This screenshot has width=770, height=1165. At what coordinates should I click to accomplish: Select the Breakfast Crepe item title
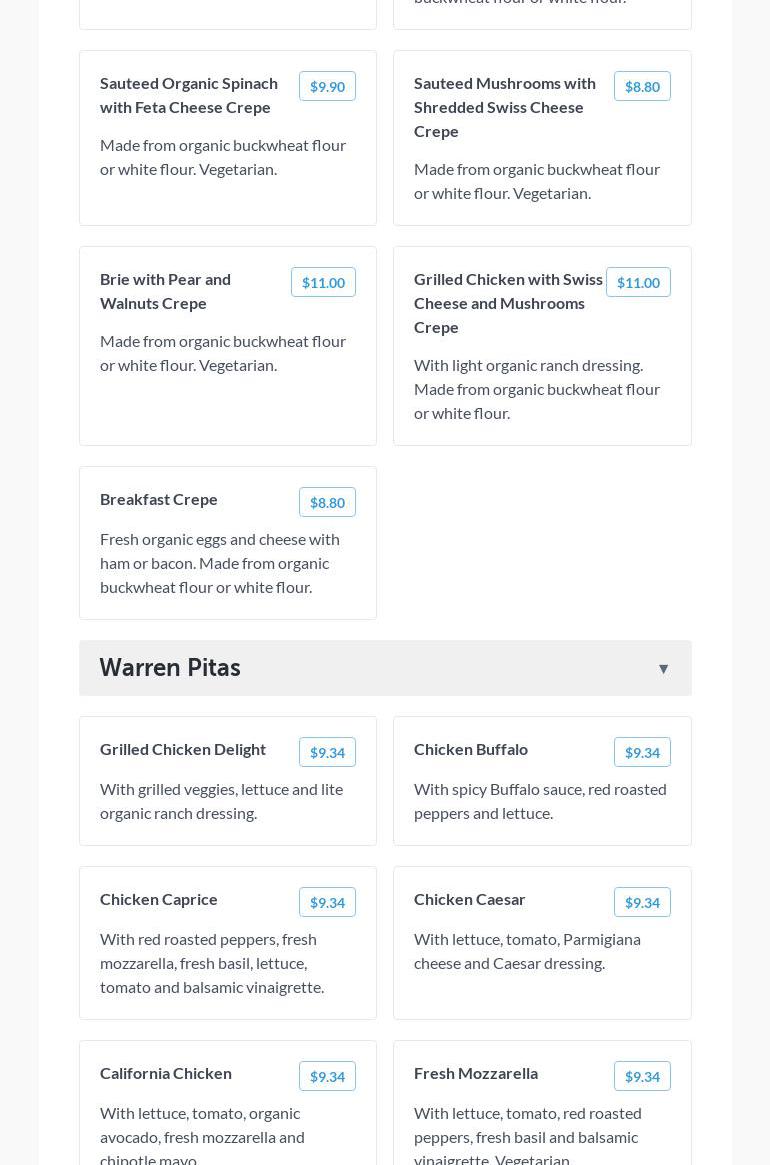point(159,499)
